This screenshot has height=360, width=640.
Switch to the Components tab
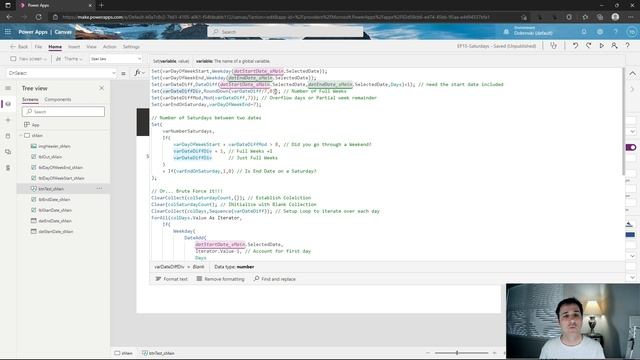pos(58,100)
